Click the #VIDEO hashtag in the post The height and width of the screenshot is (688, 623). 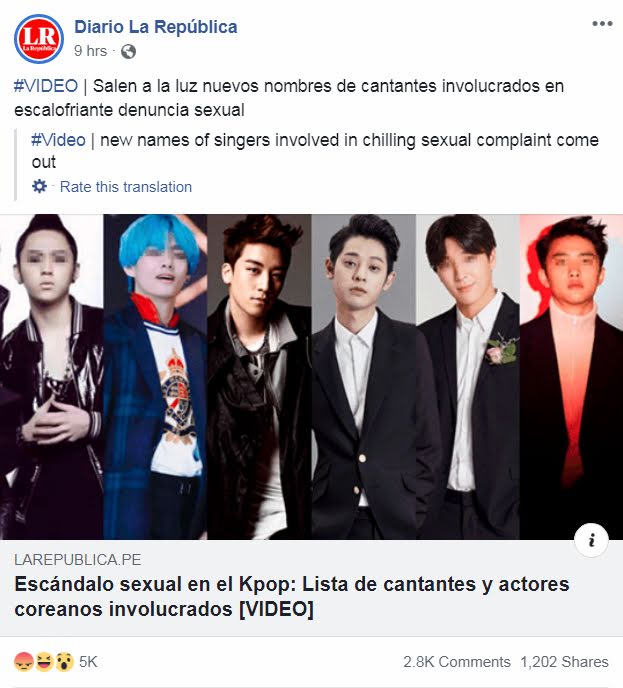(46, 86)
